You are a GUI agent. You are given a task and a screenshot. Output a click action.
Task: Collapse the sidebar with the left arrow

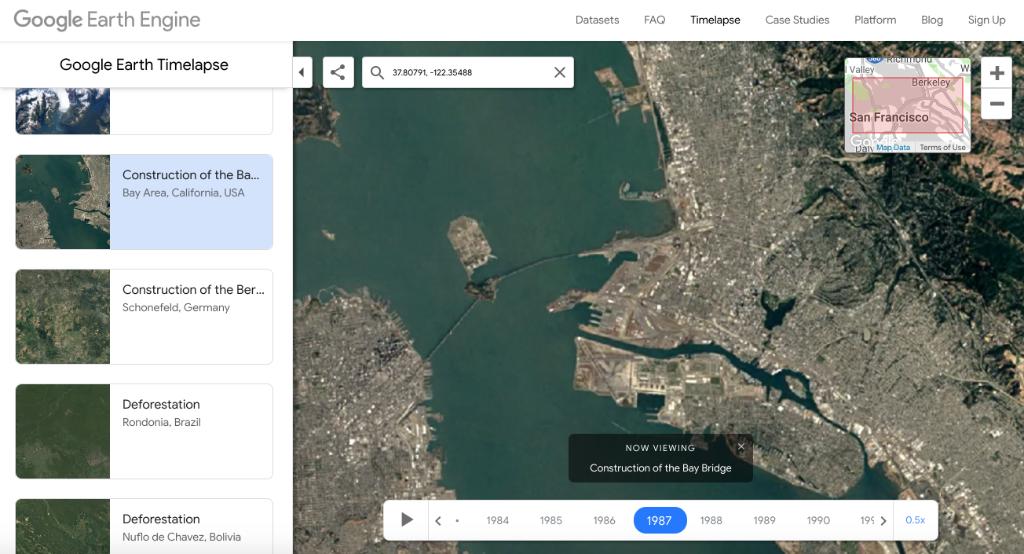302,73
